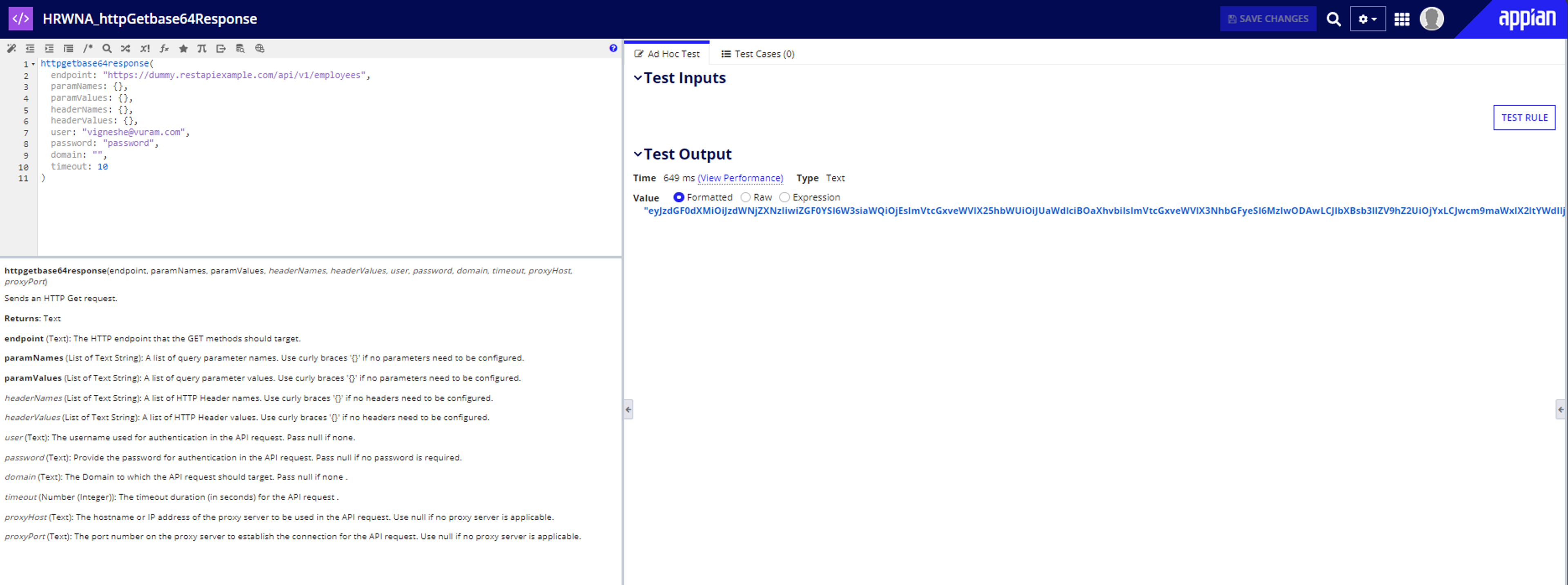
Task: Click the headerValues parameter description
Action: (247, 417)
